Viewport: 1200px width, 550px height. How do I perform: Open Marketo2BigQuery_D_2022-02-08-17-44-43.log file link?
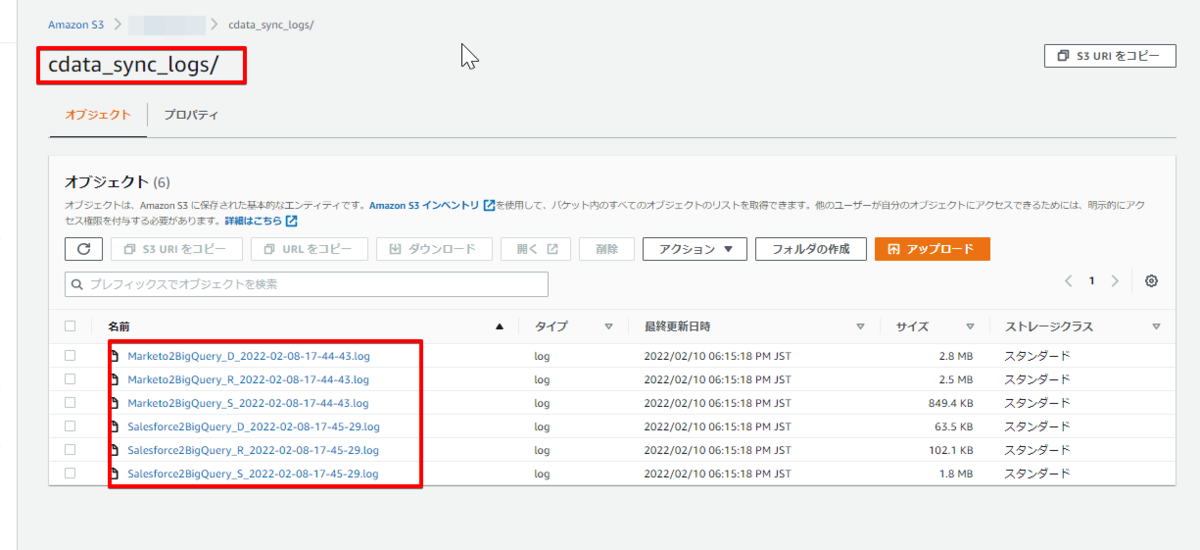pos(248,355)
